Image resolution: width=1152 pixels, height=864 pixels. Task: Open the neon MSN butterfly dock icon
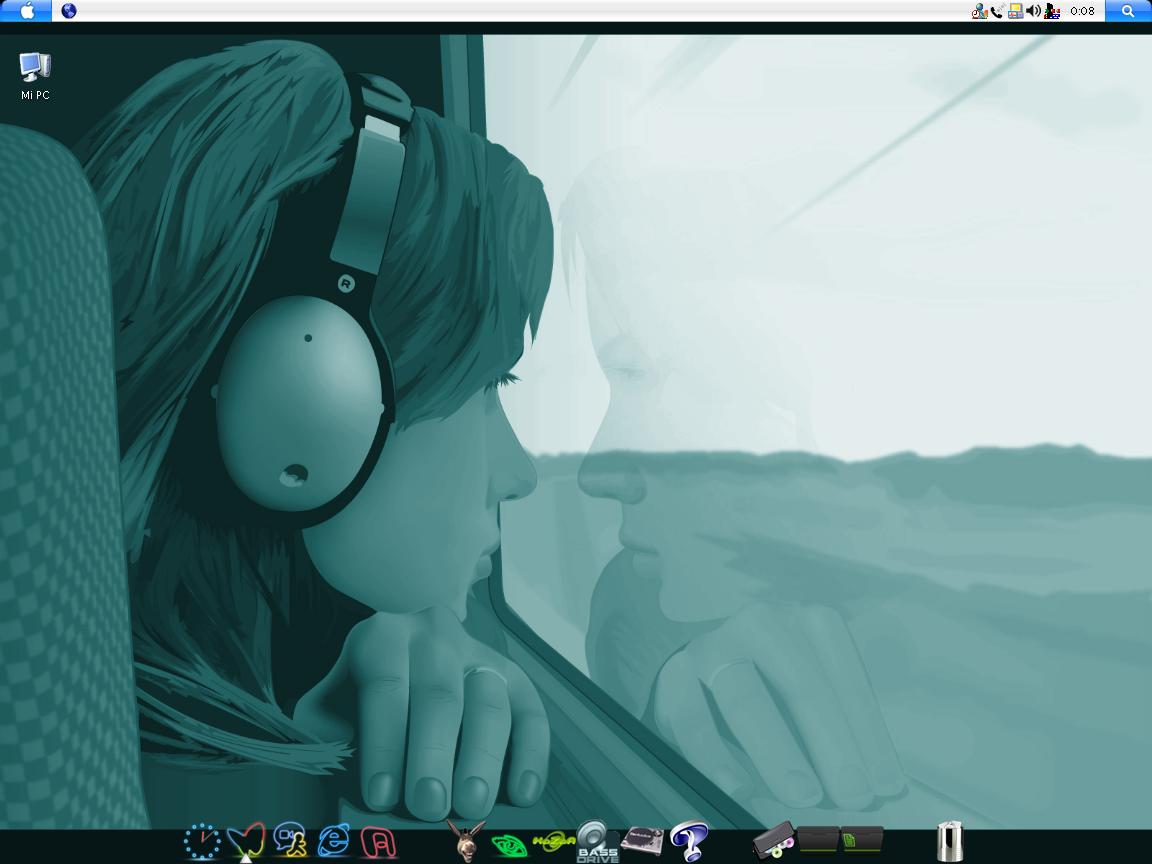(246, 840)
